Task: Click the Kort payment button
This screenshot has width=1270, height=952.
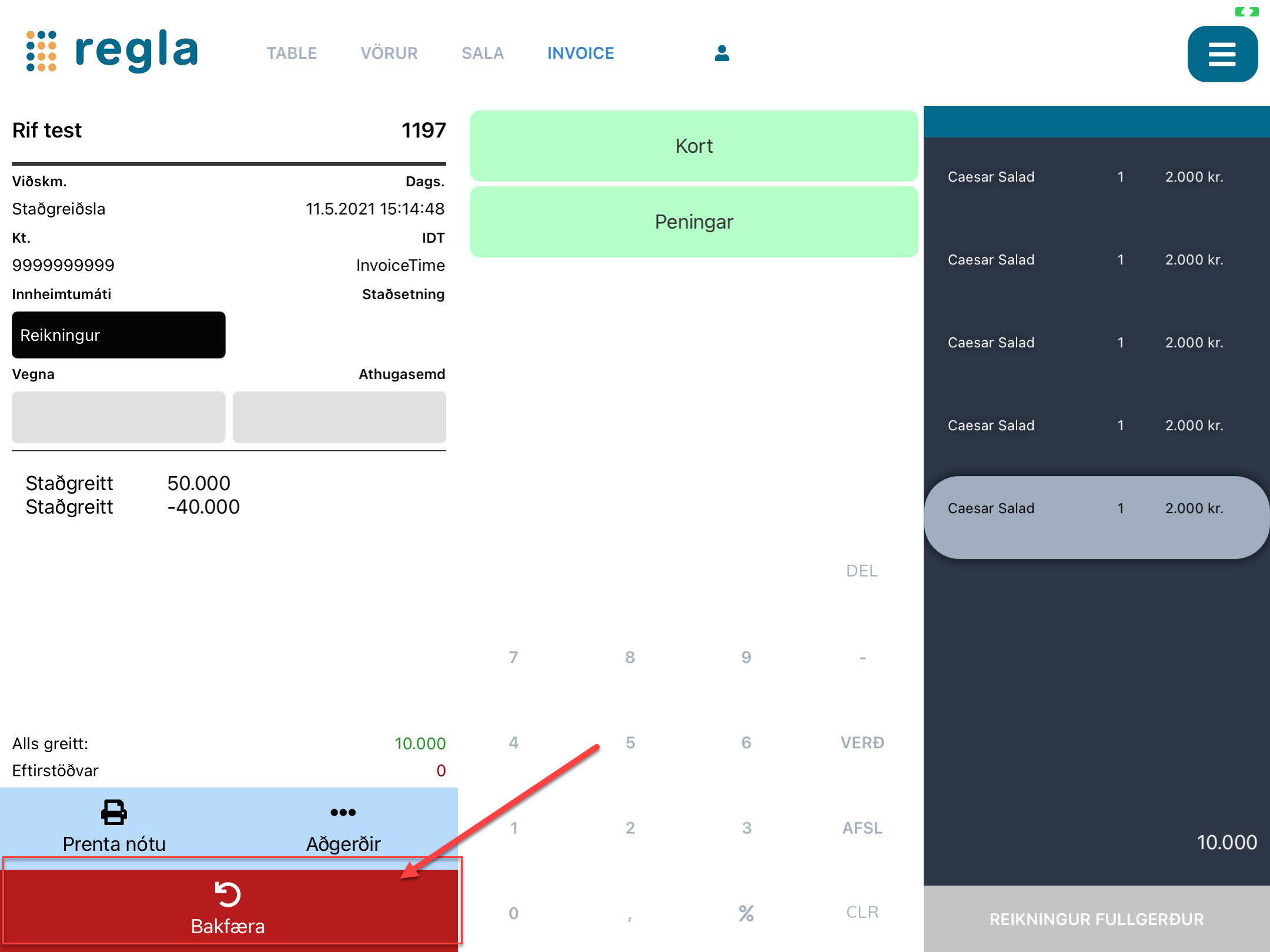Action: pos(694,145)
